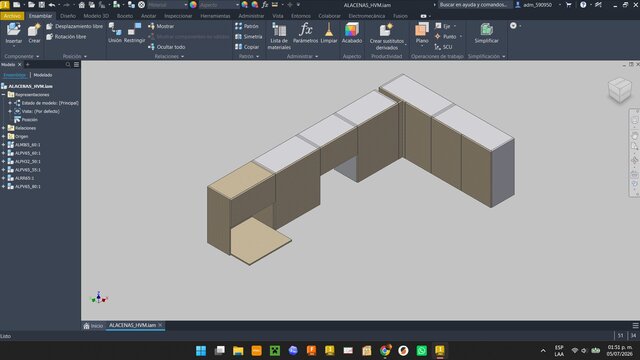Open Chrome from the taskbar
Image resolution: width=640 pixels, height=360 pixels.
(x=384, y=351)
